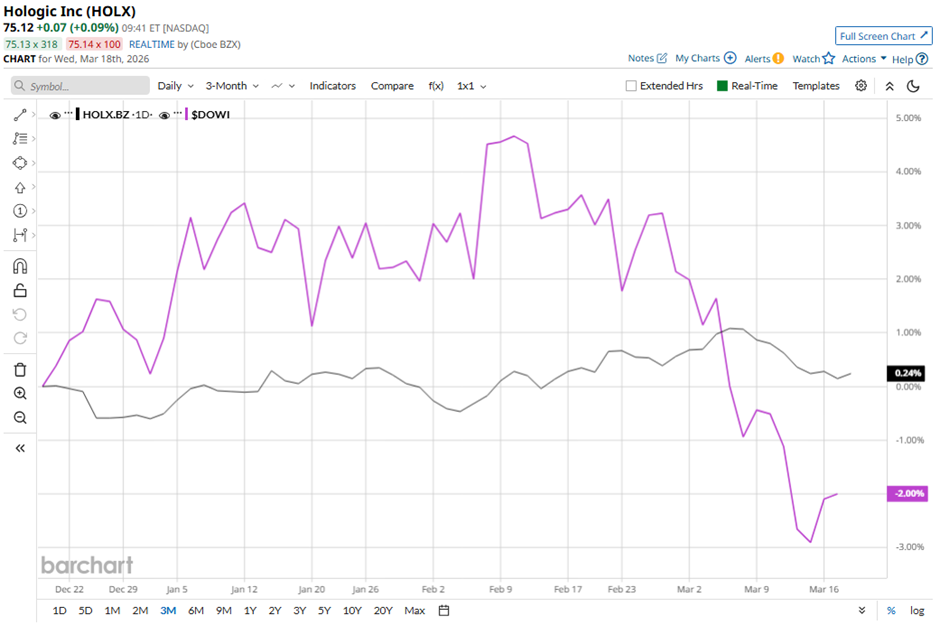Zoom in with the magnifier plus
The image size is (940, 625).
[x=20, y=393]
